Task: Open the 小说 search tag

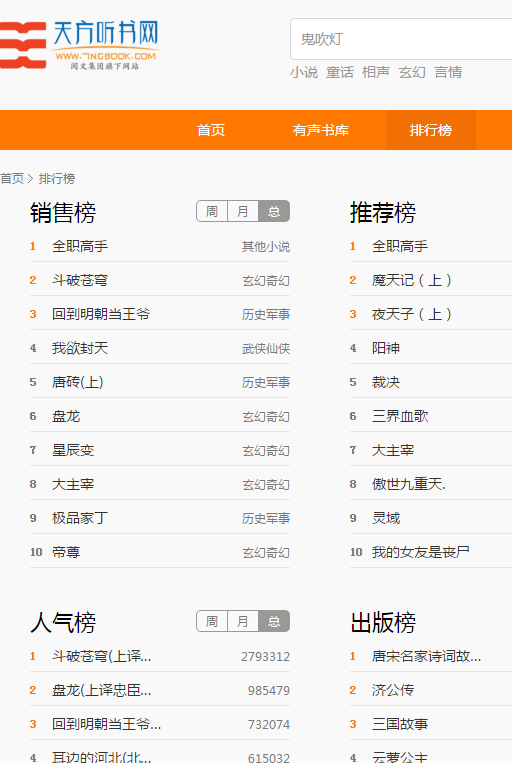Action: (304, 73)
